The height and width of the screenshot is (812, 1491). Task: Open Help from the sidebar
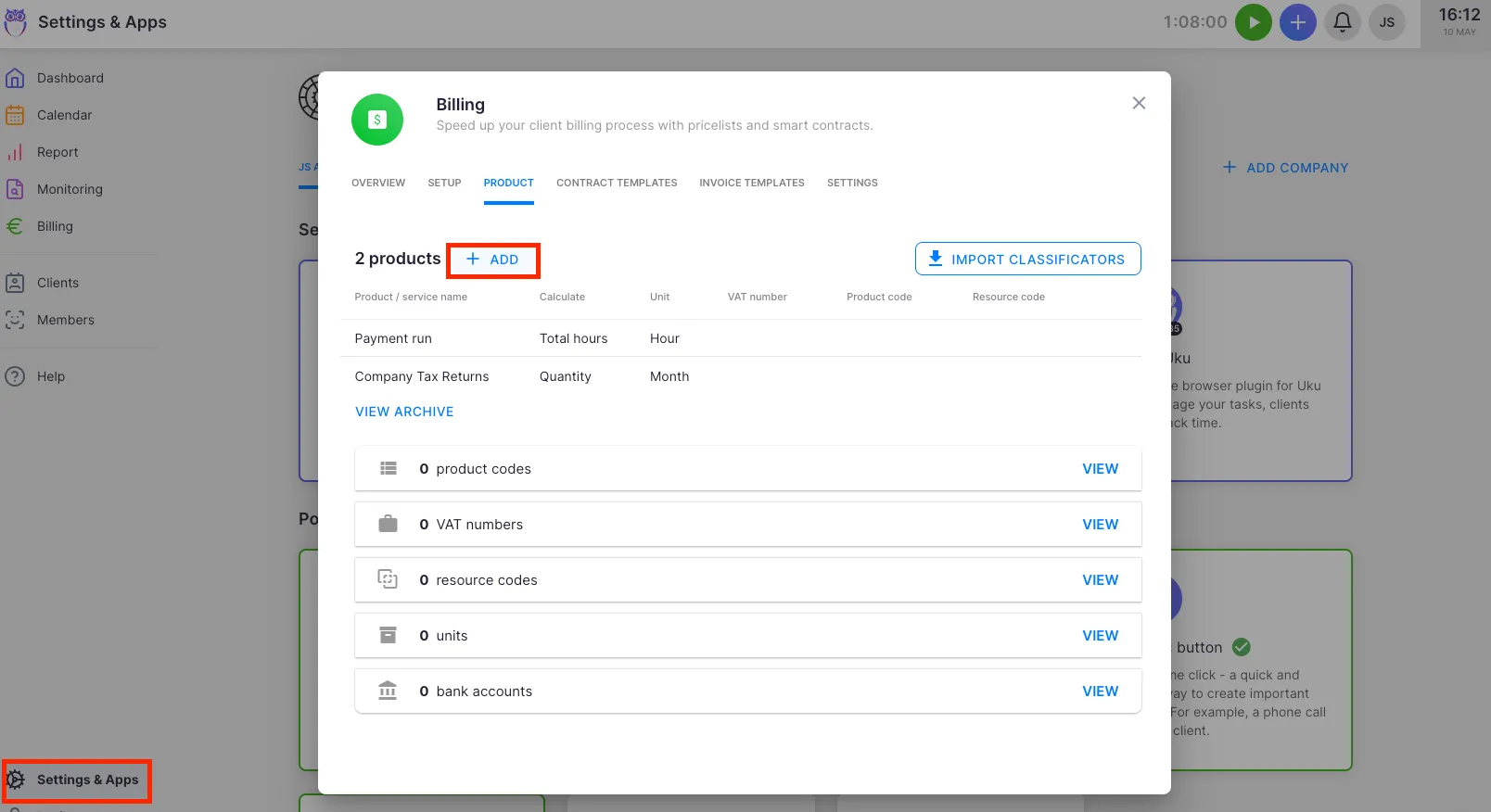click(x=51, y=376)
